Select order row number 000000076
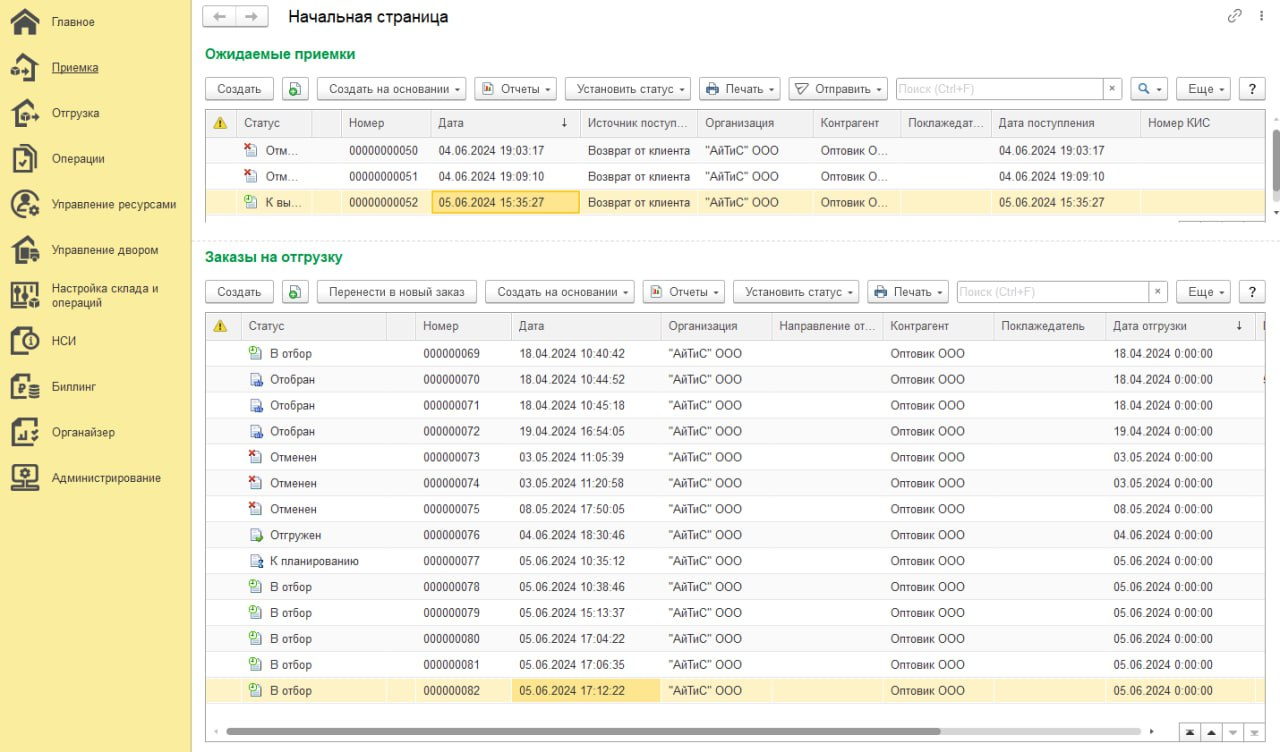The height and width of the screenshot is (752, 1280). [x=451, y=535]
